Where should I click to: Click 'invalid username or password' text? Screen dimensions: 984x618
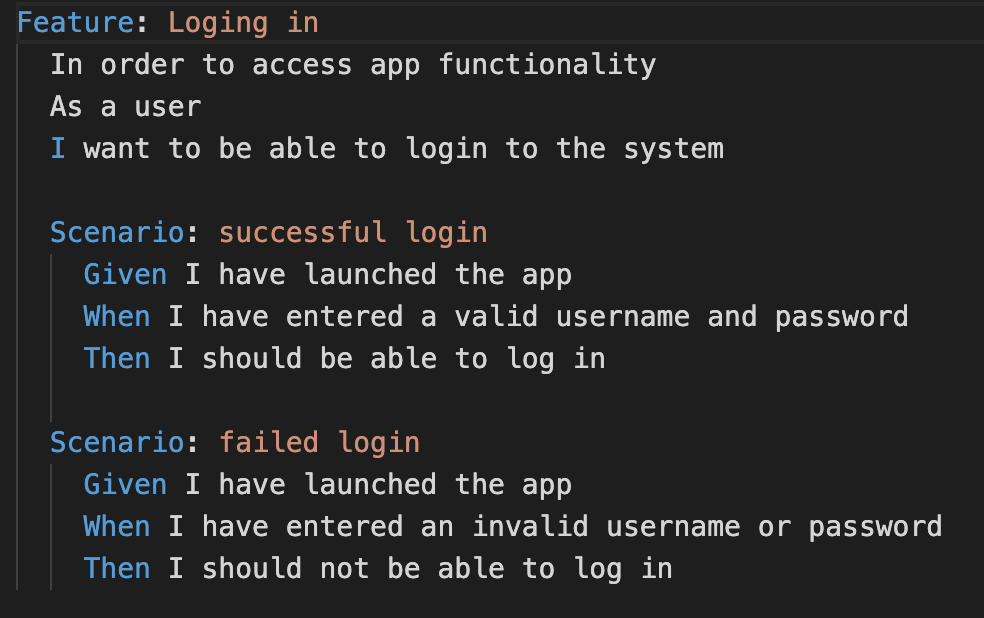point(707,528)
